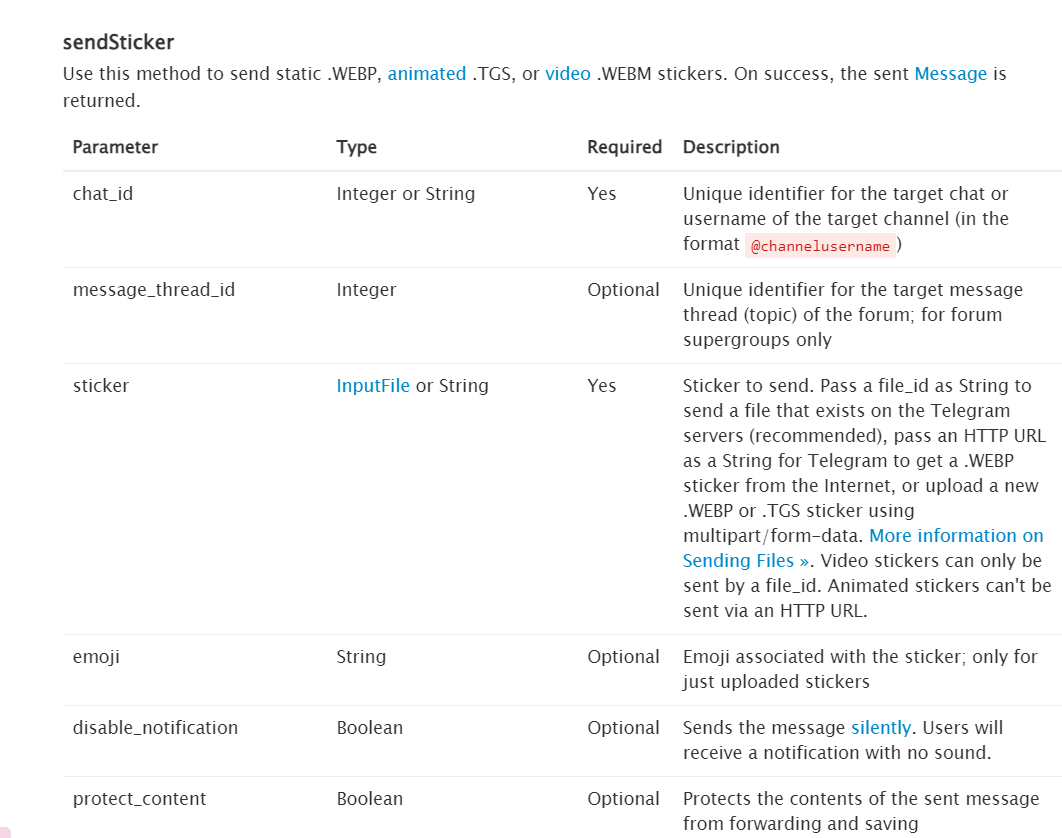Click the sticker parameter name
Screen dimensions: 1062x838
point(101,385)
